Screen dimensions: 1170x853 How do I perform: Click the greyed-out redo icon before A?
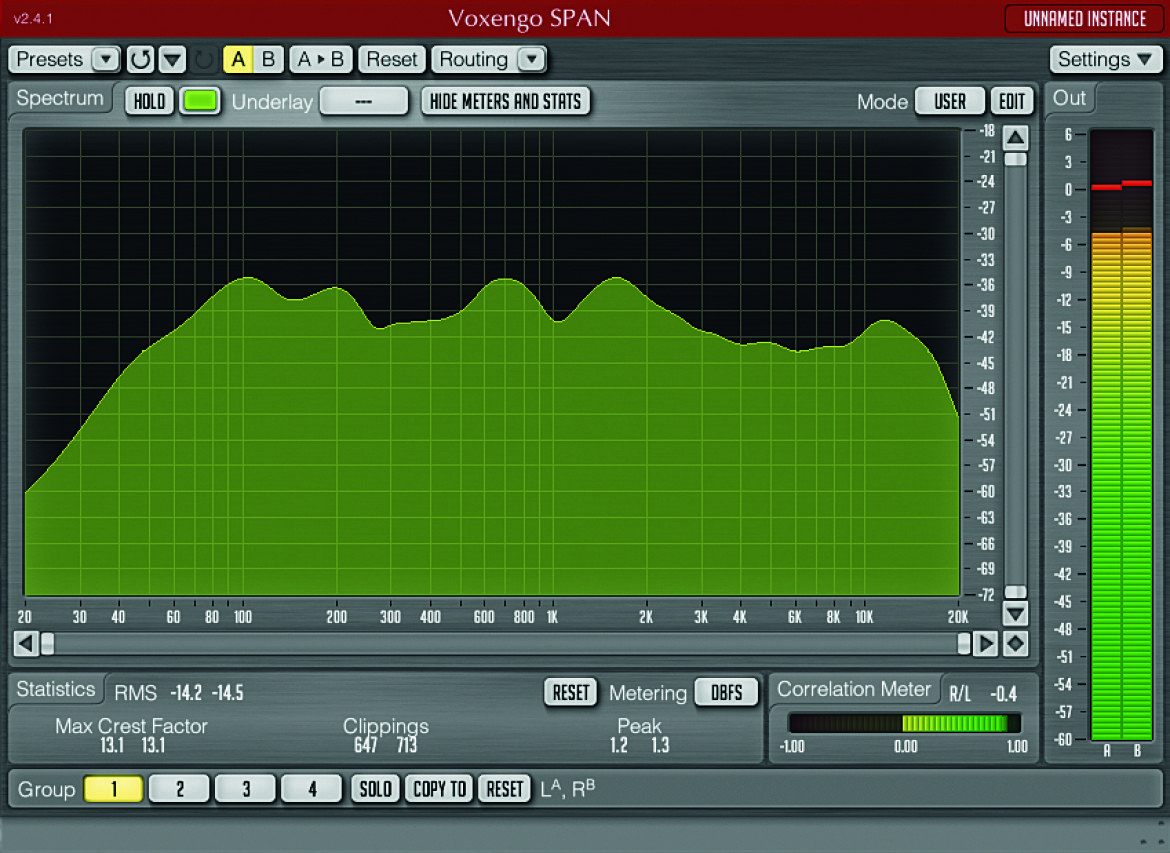pos(204,59)
